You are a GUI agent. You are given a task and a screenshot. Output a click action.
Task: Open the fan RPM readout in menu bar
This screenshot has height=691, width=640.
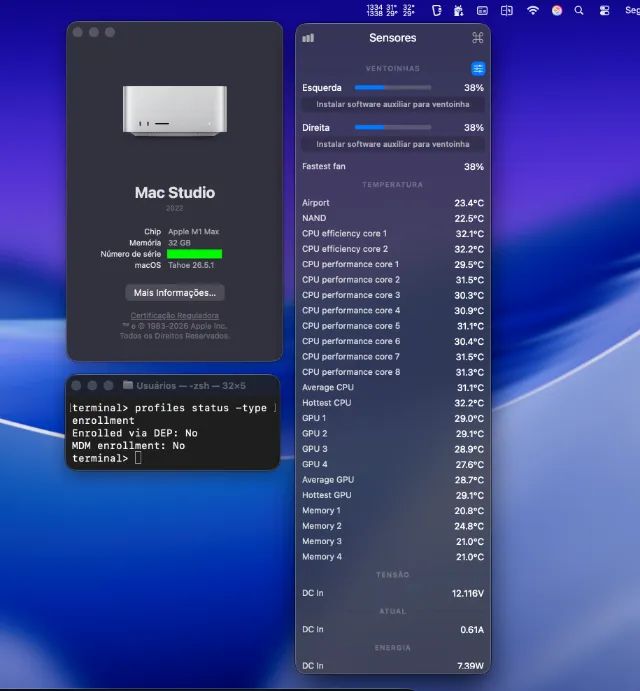coord(374,10)
